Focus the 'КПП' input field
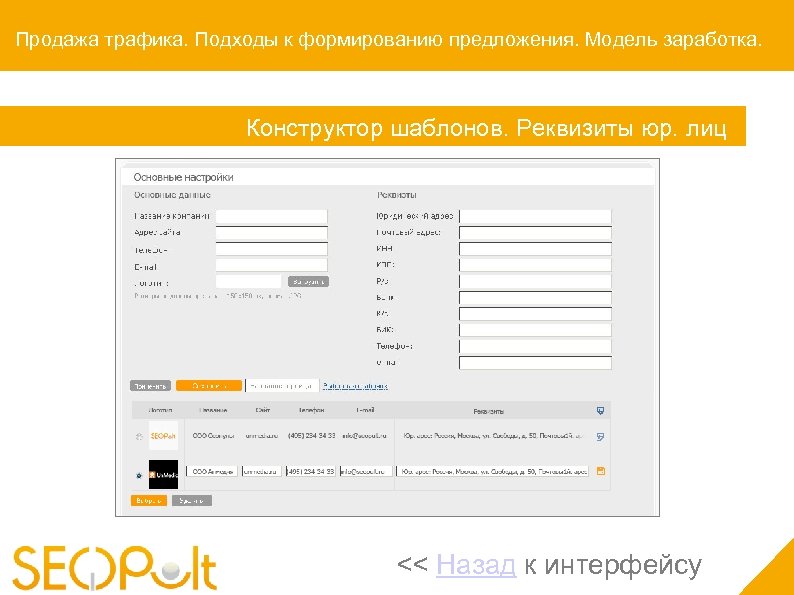 point(535,265)
